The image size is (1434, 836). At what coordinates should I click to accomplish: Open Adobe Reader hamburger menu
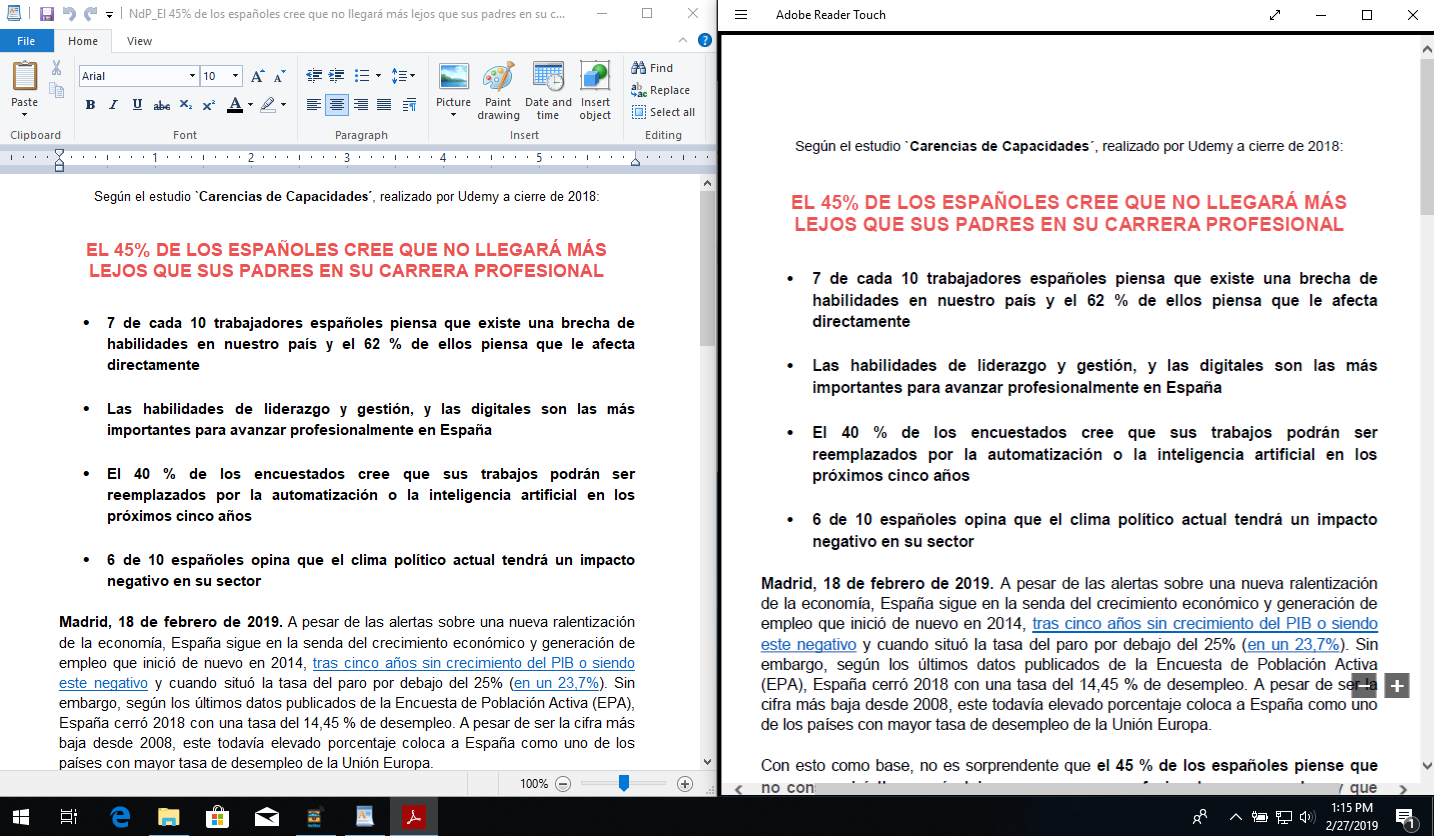(x=741, y=15)
